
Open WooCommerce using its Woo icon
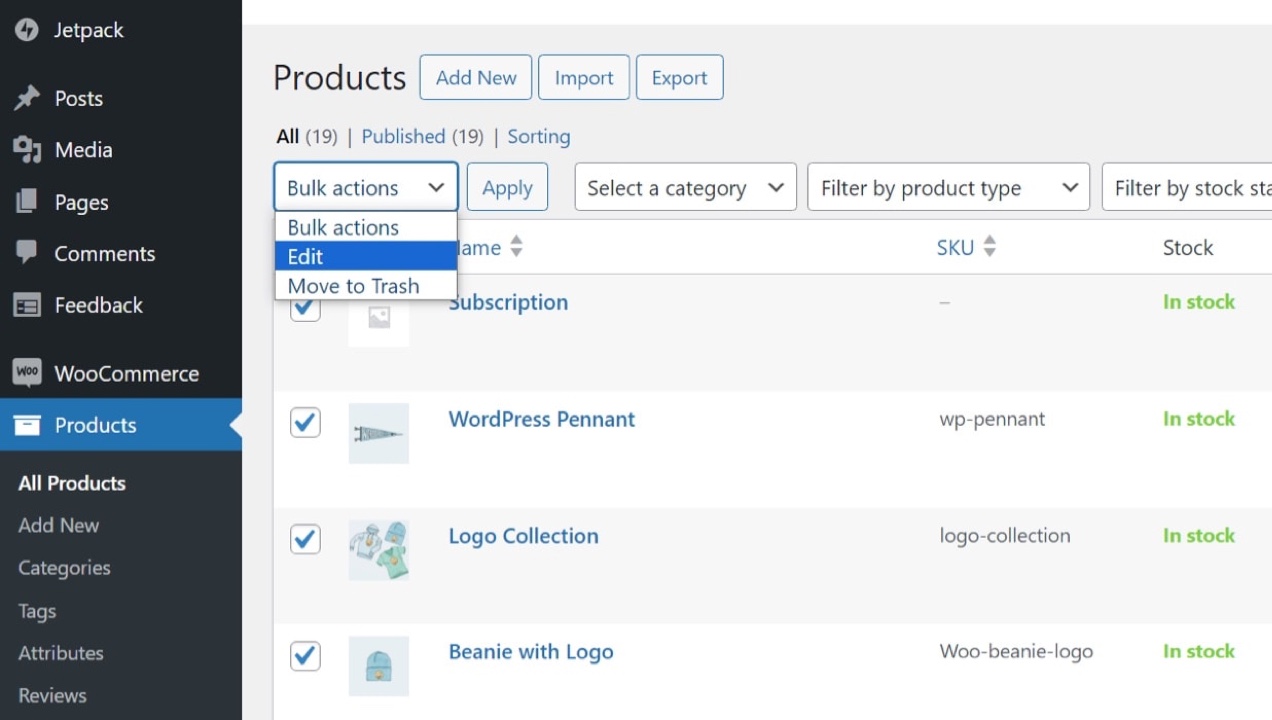pyautogui.click(x=27, y=373)
